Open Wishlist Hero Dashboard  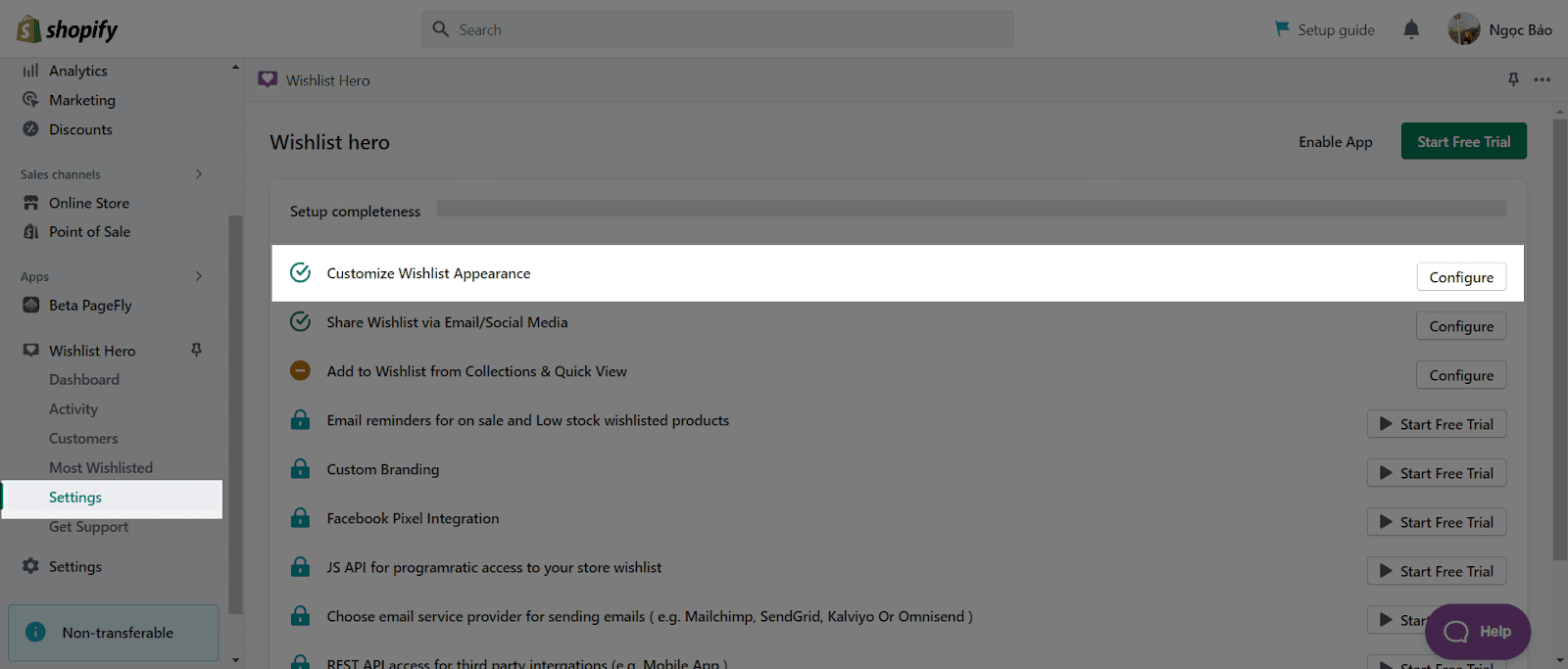84,379
